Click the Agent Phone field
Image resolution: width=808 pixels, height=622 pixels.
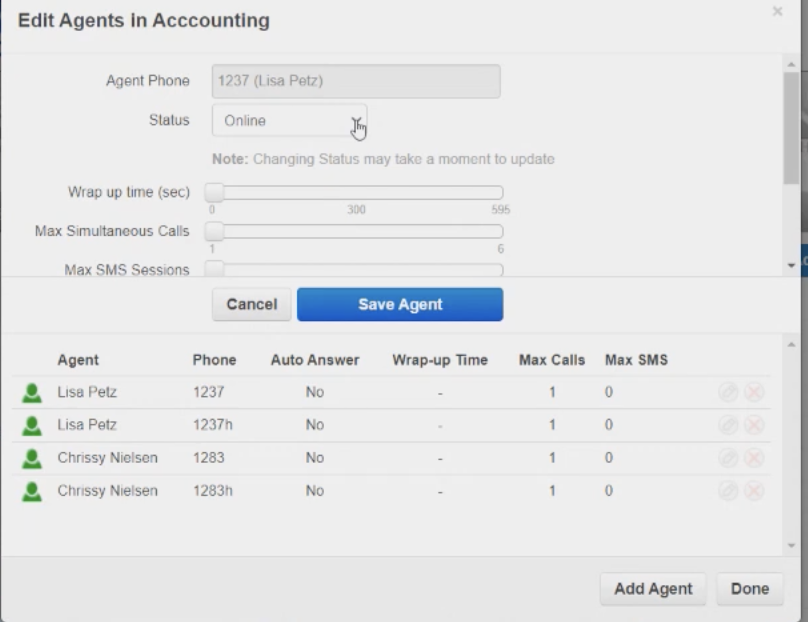tap(356, 81)
